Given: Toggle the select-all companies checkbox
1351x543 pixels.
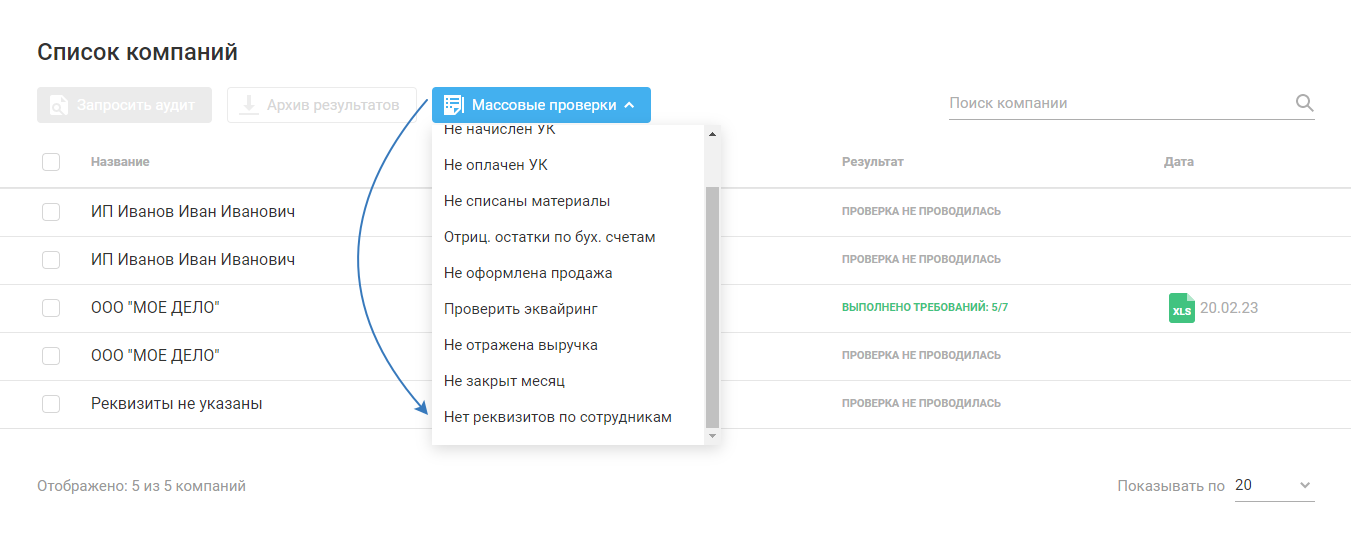Looking at the screenshot, I should (51, 162).
